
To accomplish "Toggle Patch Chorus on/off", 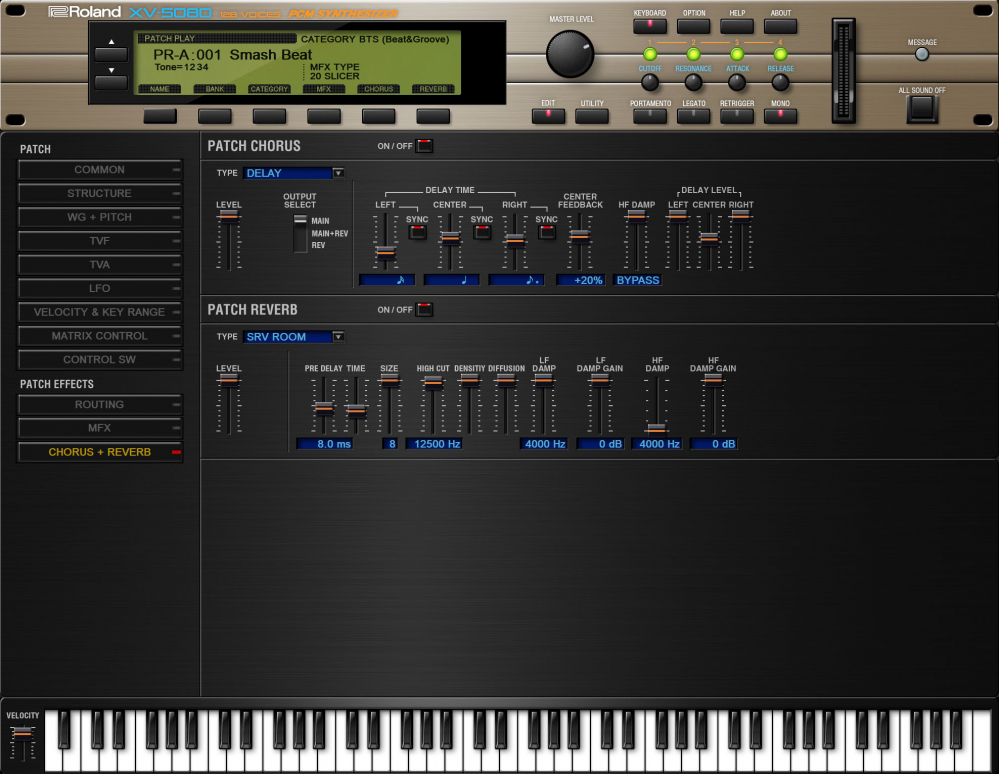I will tap(424, 146).
